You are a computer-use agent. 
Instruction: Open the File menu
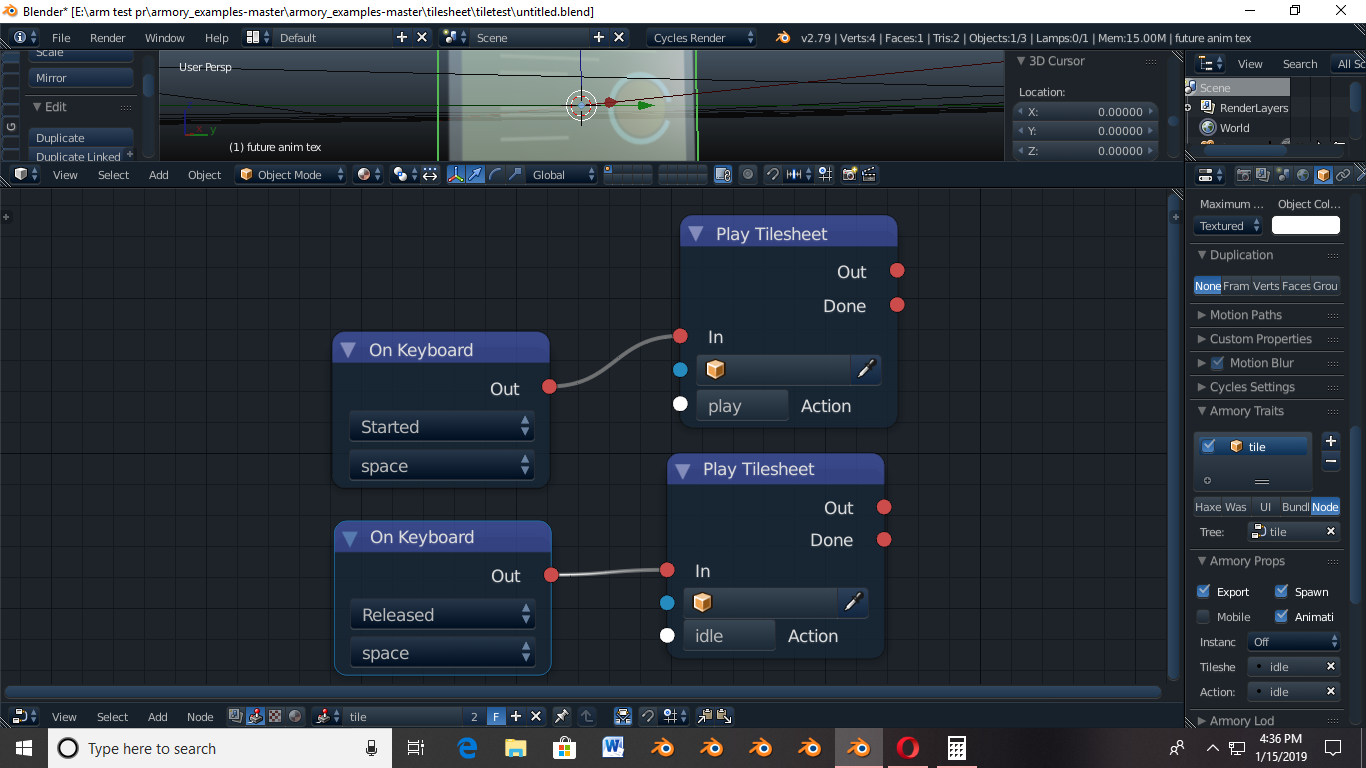pyautogui.click(x=61, y=38)
